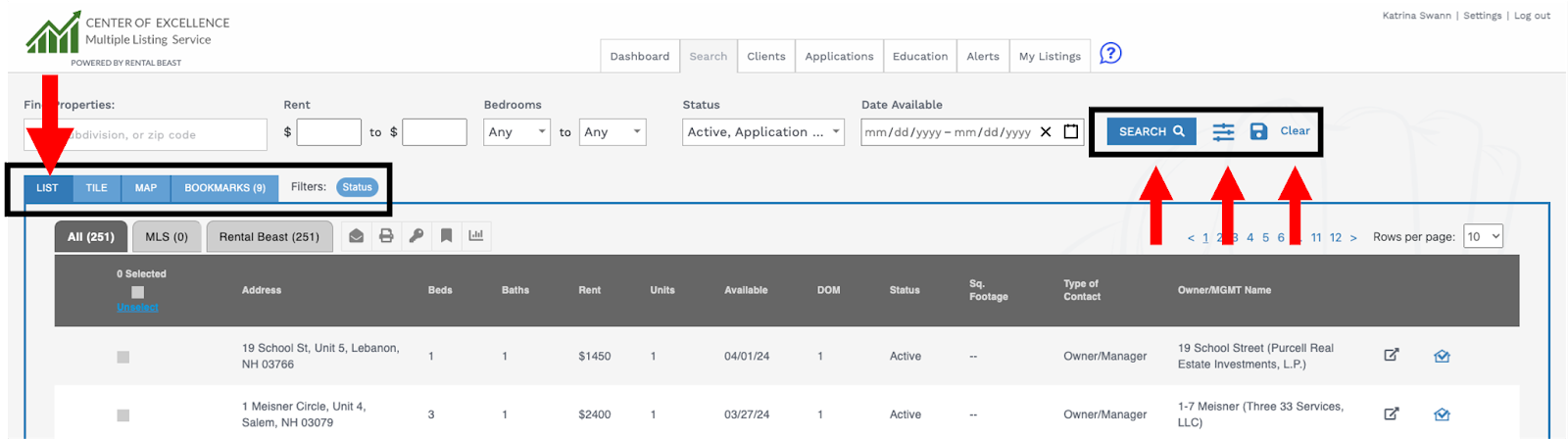Open the Applications tab
Screen dimensions: 1568x439
pyautogui.click(x=839, y=56)
